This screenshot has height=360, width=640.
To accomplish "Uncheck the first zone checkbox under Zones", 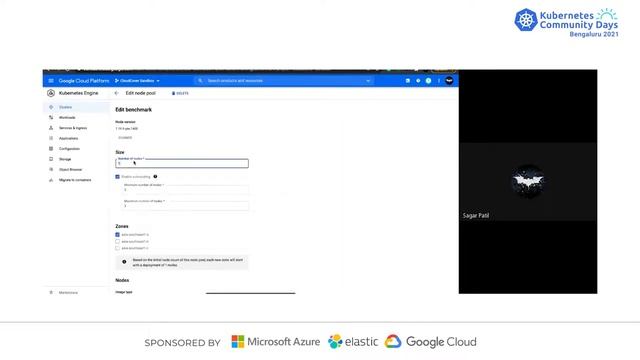I will coord(118,235).
